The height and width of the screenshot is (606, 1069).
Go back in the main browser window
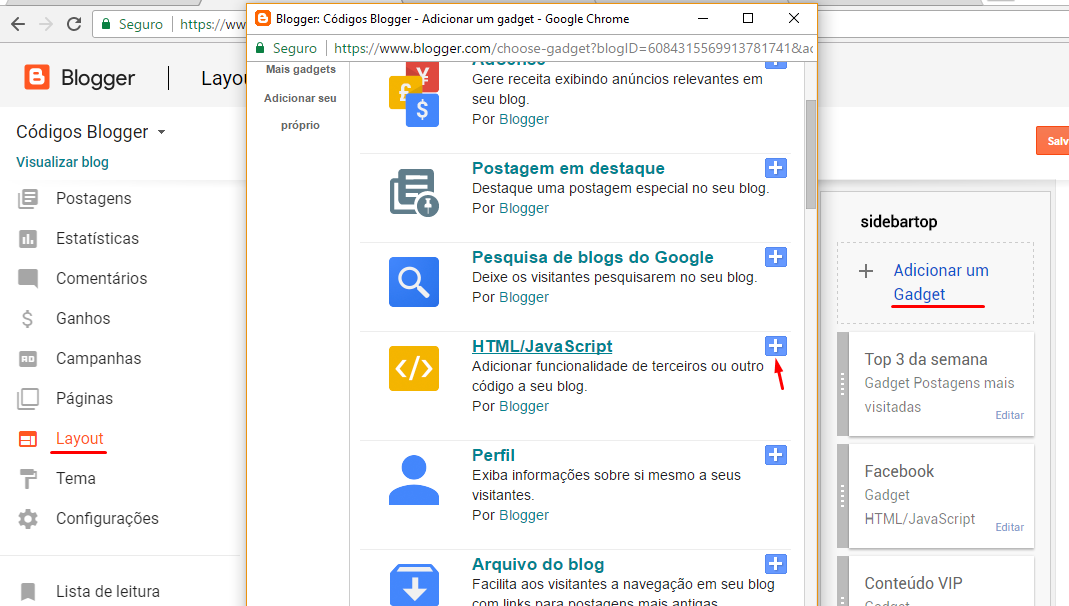(18, 25)
